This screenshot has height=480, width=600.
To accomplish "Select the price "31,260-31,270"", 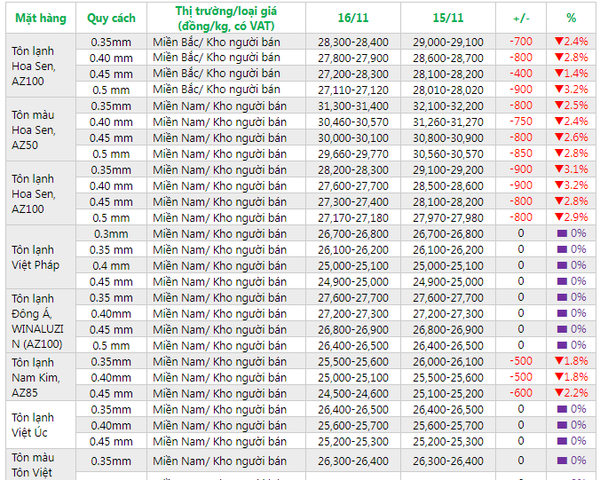I will tap(448, 122).
